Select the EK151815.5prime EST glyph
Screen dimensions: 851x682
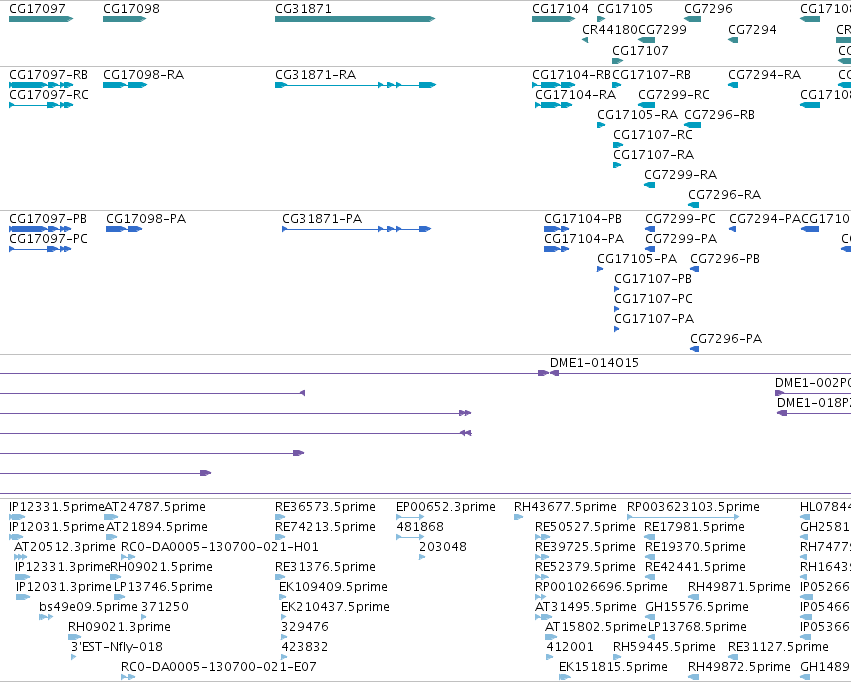pos(565,677)
